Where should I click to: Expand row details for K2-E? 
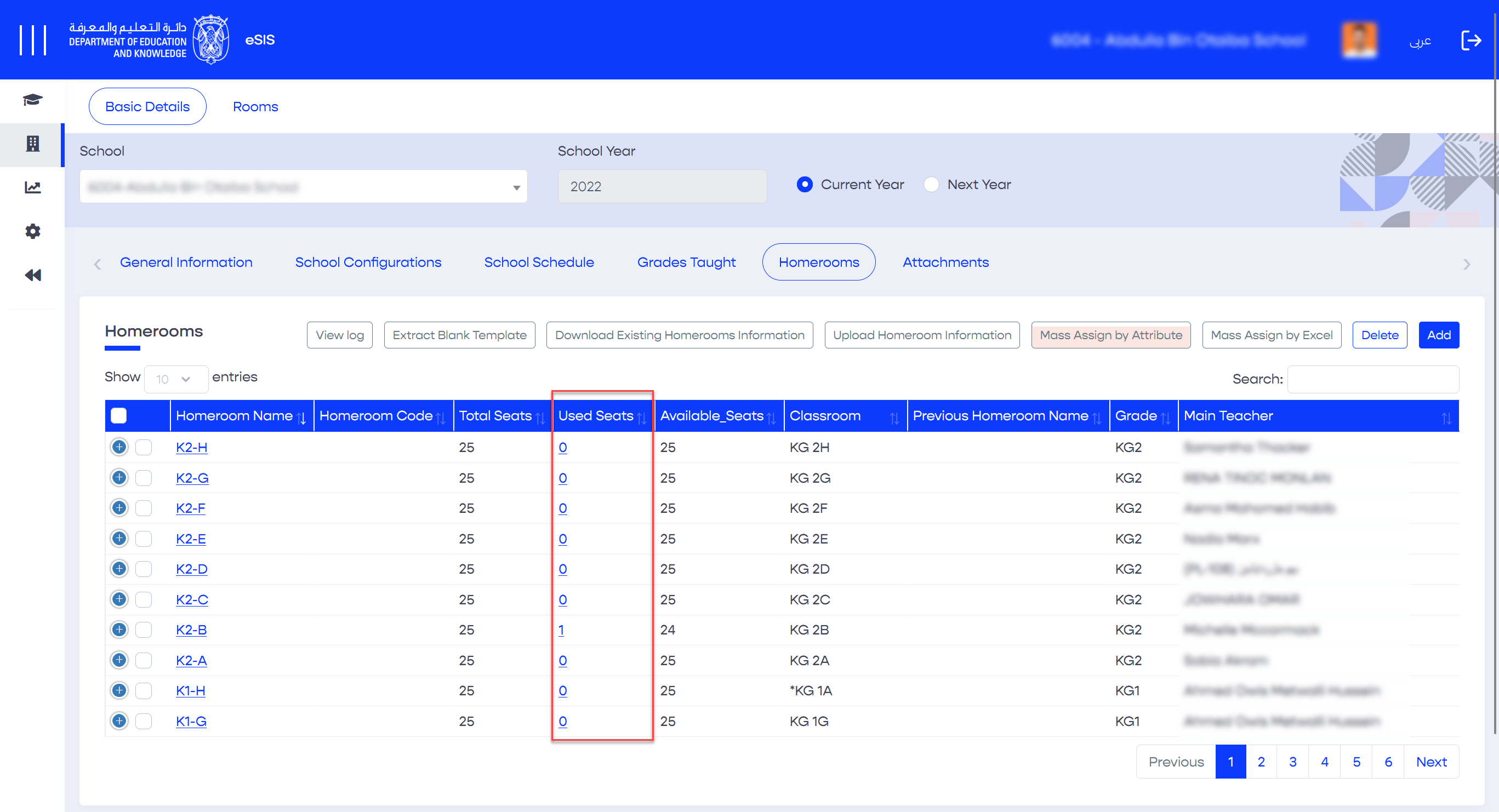pyautogui.click(x=119, y=539)
